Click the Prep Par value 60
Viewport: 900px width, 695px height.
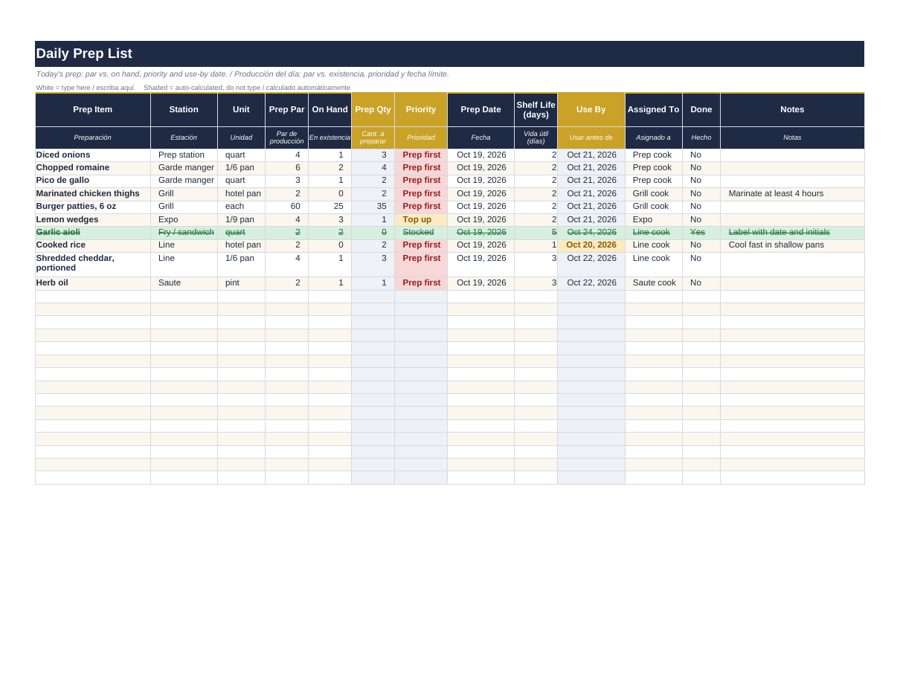tap(286, 206)
